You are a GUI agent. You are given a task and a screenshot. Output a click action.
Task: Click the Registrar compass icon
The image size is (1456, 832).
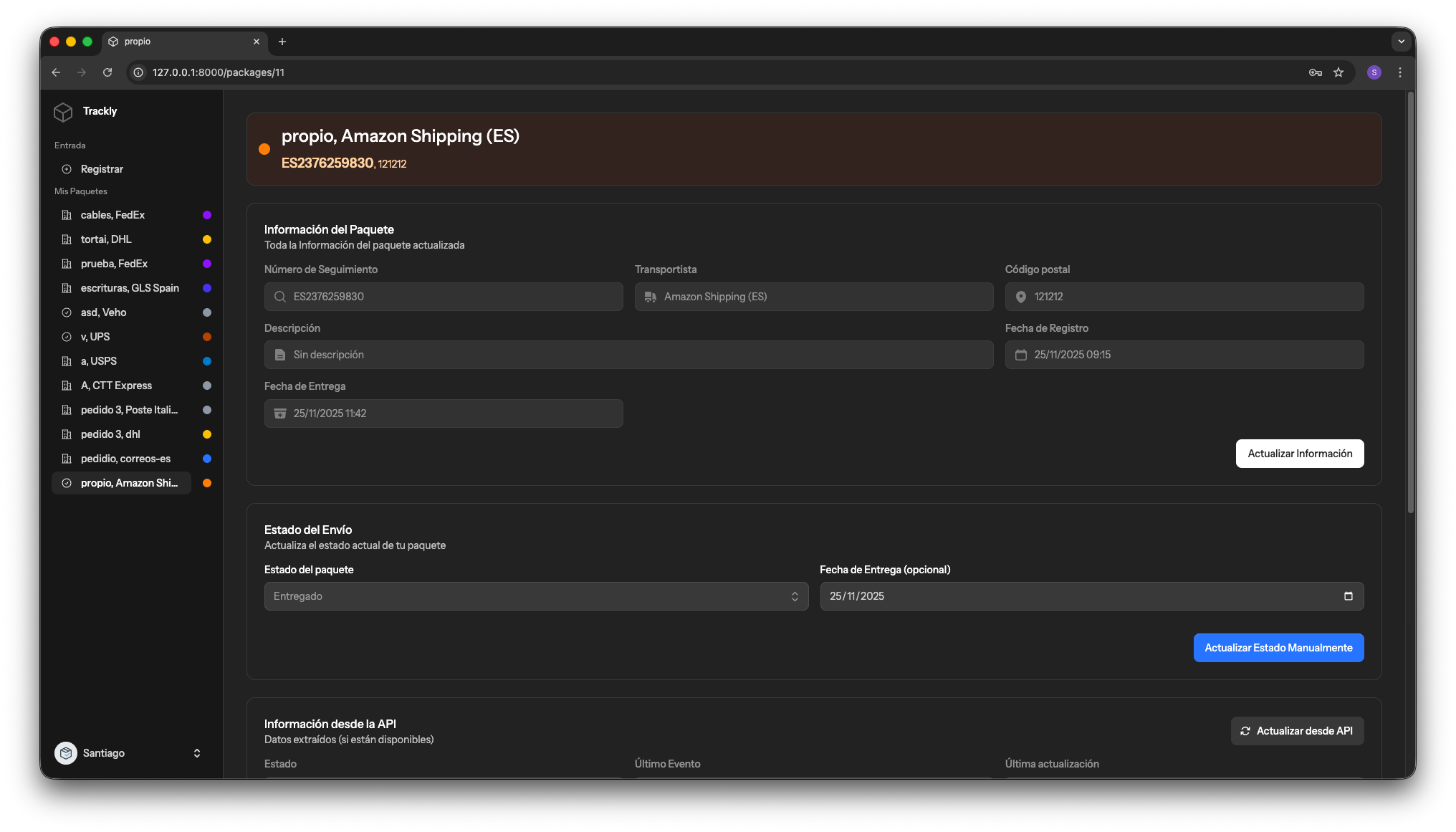pos(67,169)
